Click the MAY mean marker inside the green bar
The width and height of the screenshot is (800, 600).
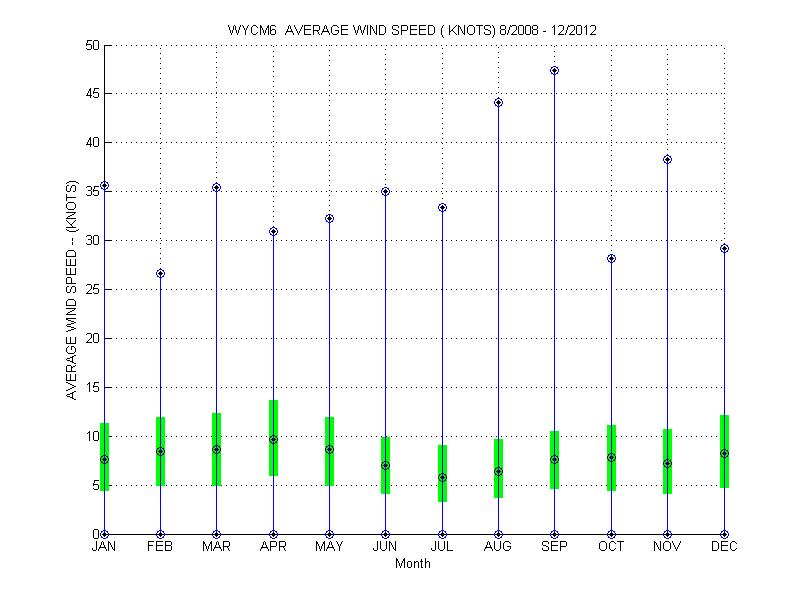click(330, 449)
